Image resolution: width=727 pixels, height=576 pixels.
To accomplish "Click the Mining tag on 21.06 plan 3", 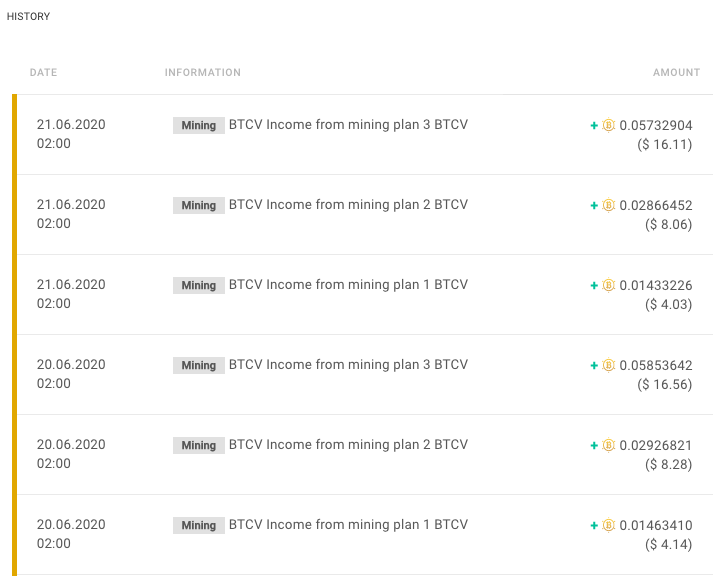I will pos(198,126).
